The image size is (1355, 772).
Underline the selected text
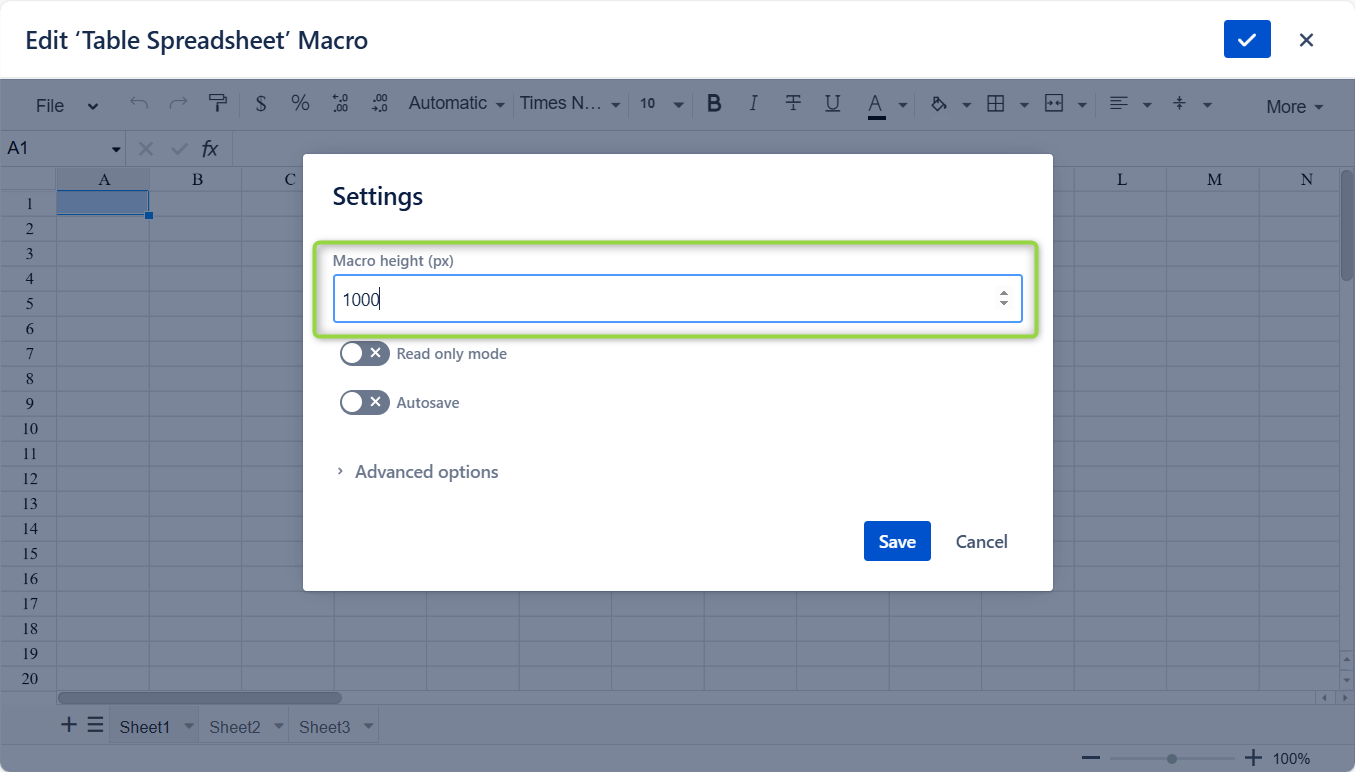832,103
